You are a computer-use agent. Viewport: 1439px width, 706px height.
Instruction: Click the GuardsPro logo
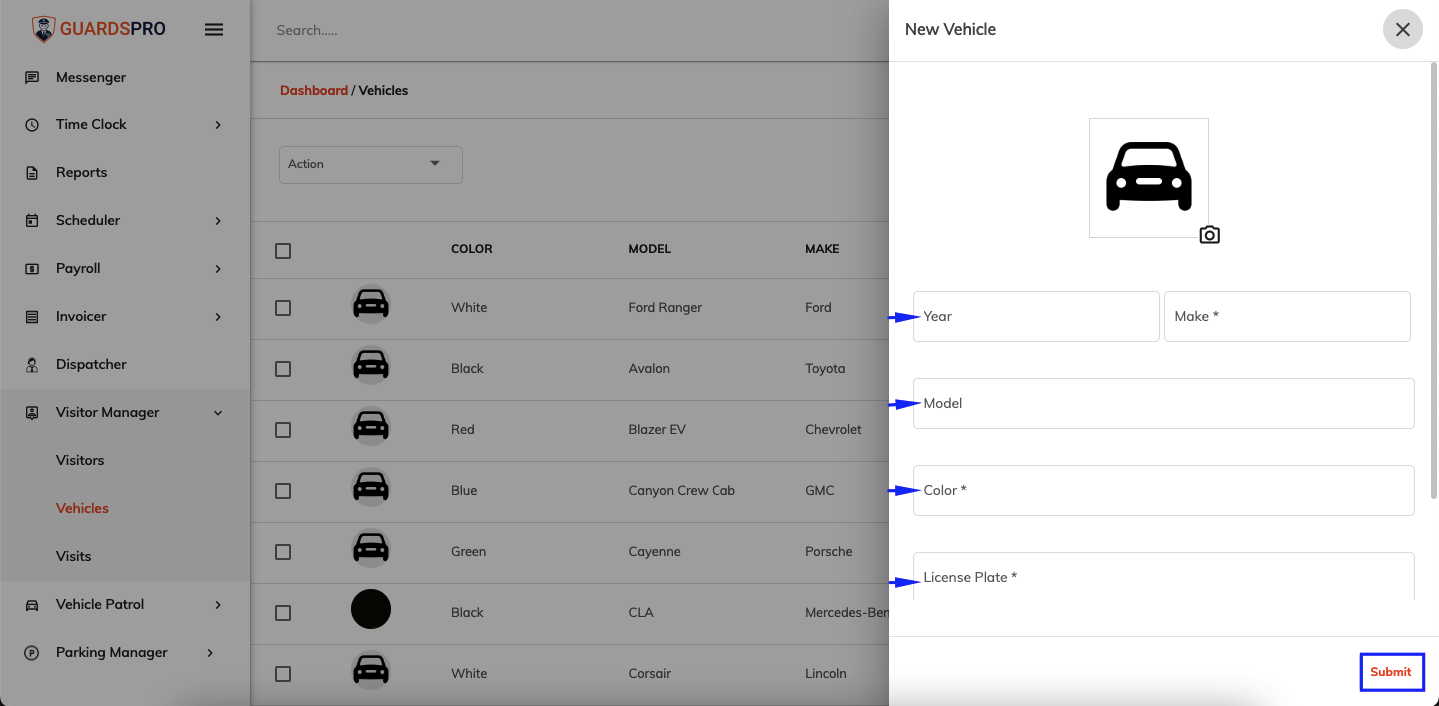pyautogui.click(x=98, y=29)
